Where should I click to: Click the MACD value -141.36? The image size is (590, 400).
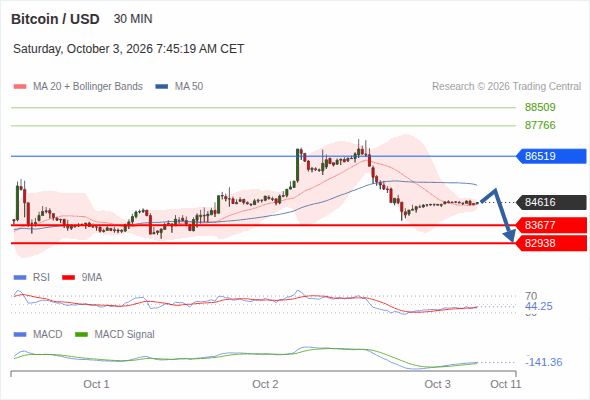[x=544, y=362]
